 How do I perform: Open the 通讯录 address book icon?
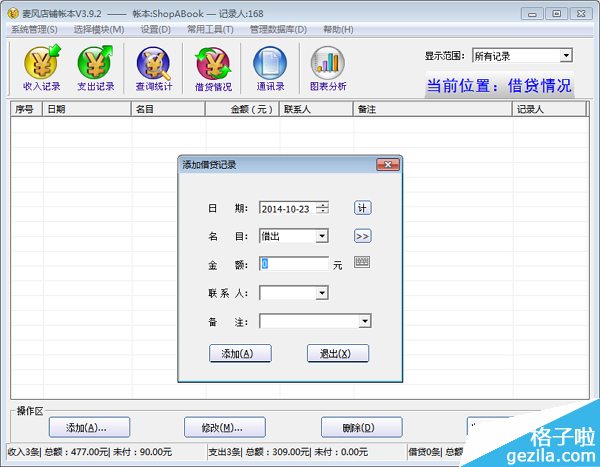[x=270, y=71]
